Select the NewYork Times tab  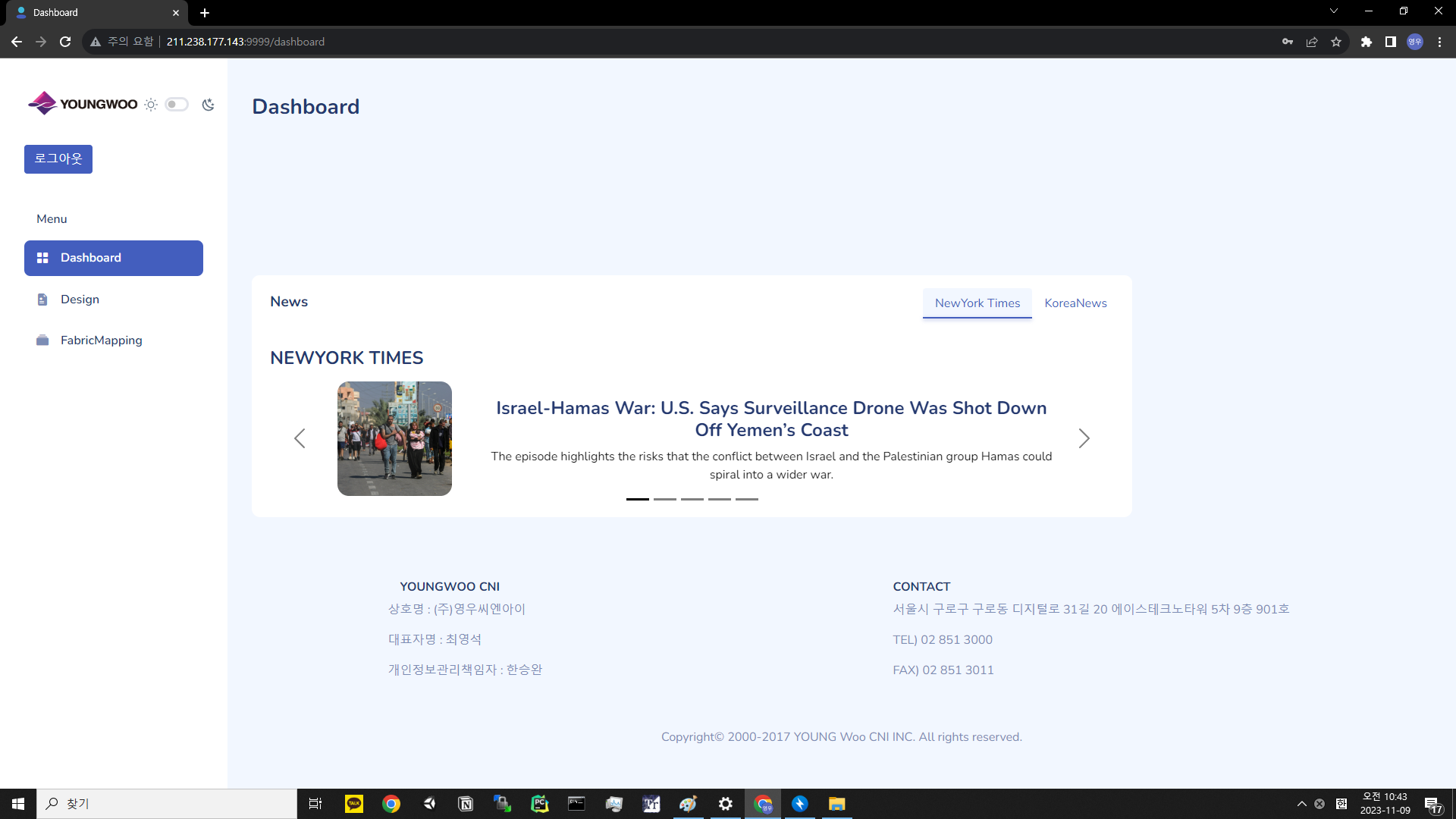(x=977, y=303)
